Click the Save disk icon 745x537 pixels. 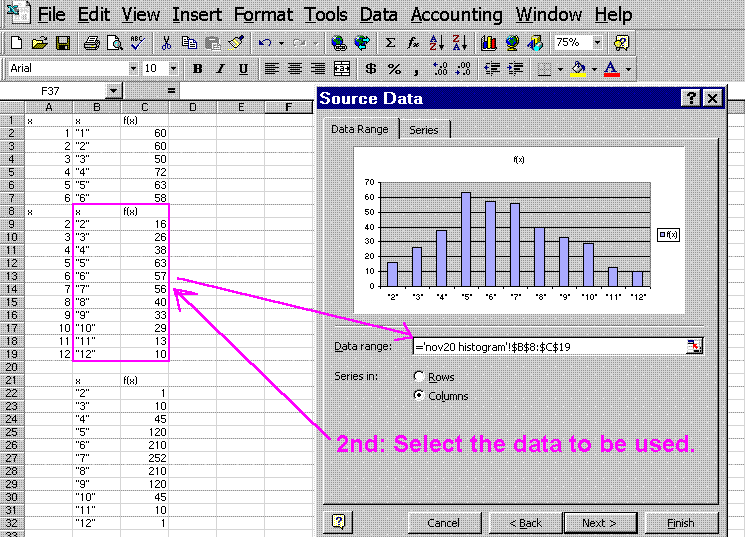click(x=62, y=43)
